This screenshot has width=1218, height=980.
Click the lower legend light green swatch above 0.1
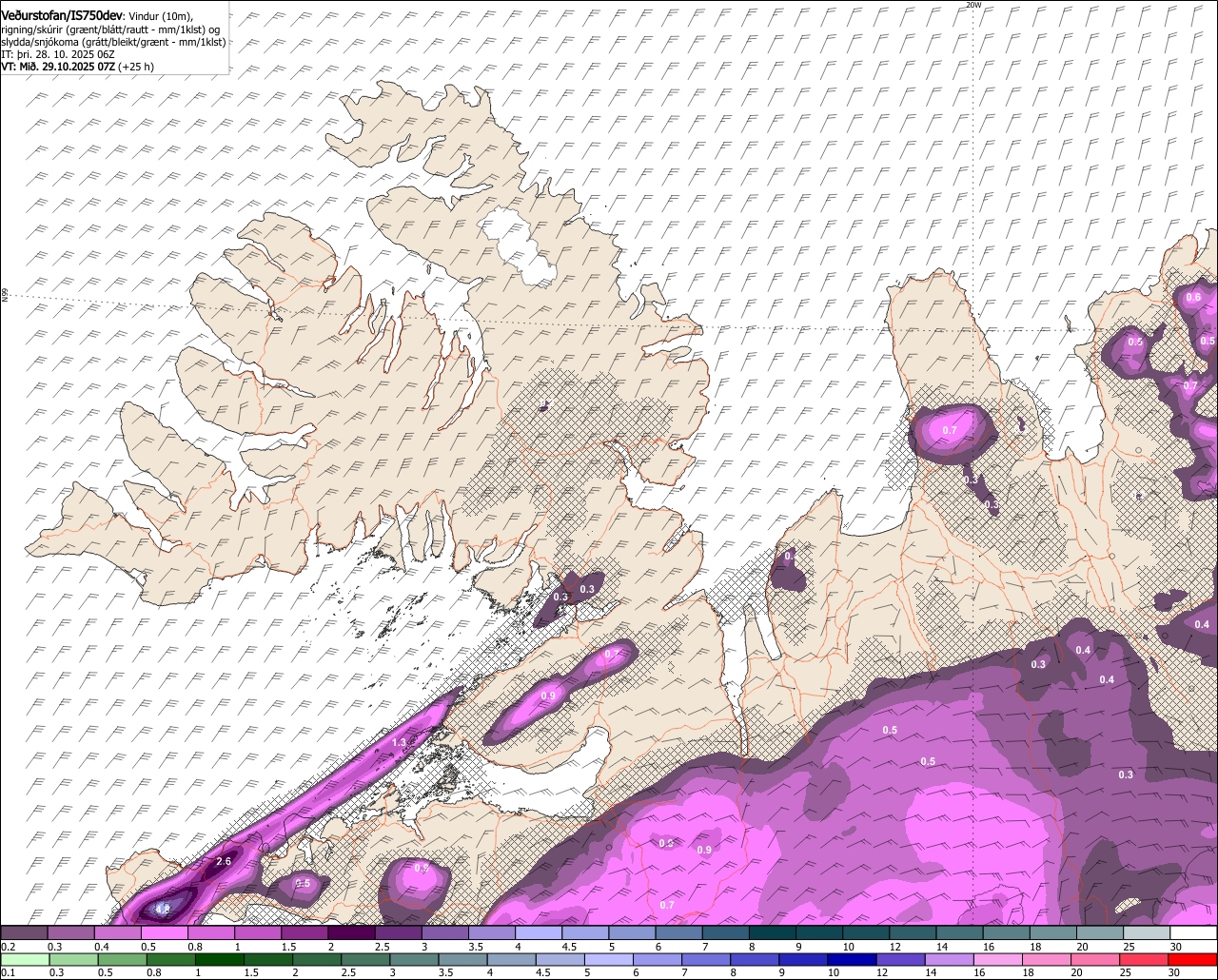point(25,959)
